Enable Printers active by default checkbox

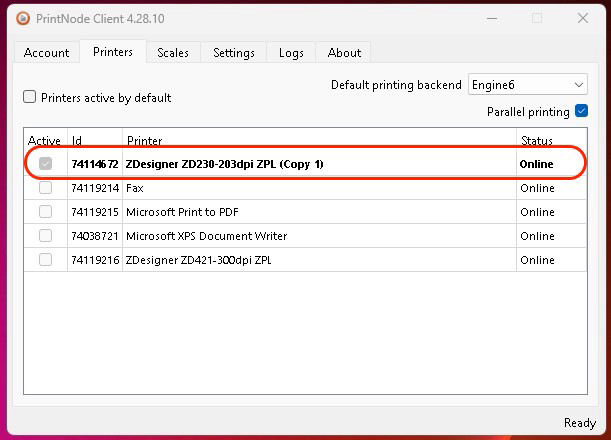(30, 97)
